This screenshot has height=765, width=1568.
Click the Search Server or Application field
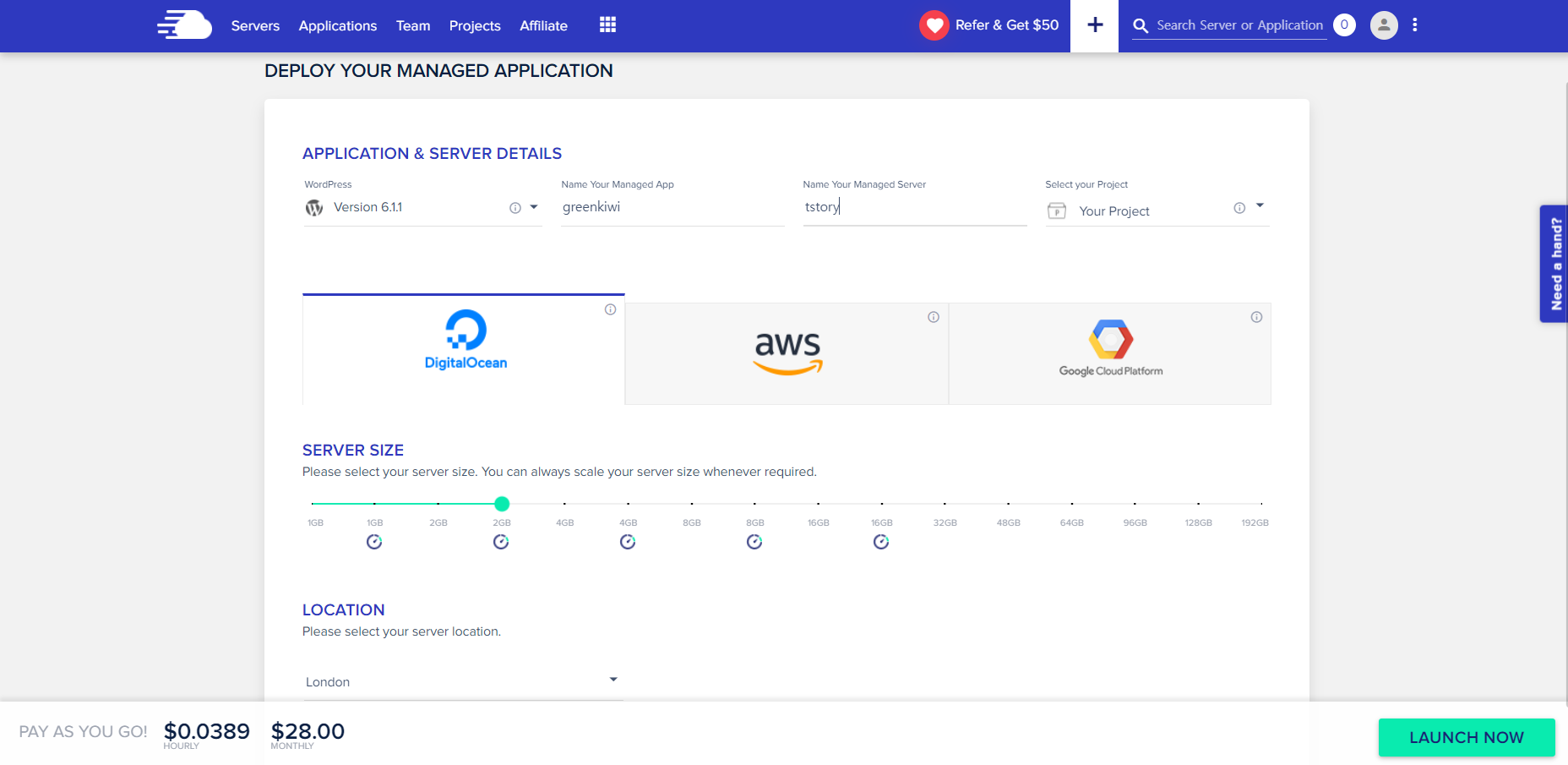pos(1239,25)
